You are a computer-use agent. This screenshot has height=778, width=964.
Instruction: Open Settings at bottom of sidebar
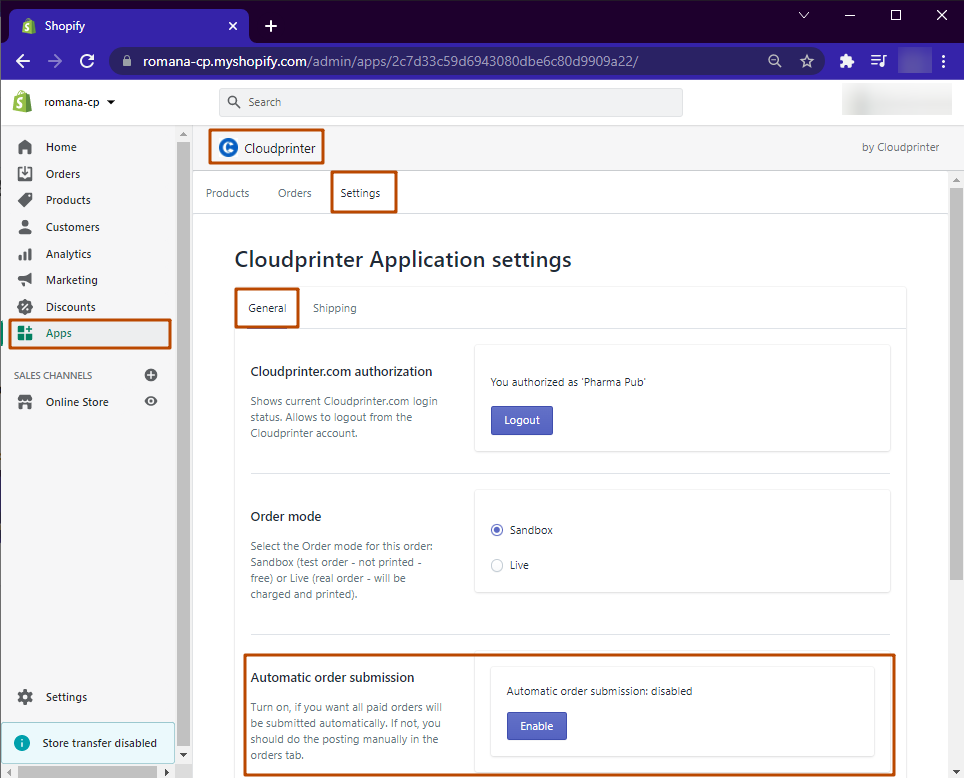(x=66, y=697)
